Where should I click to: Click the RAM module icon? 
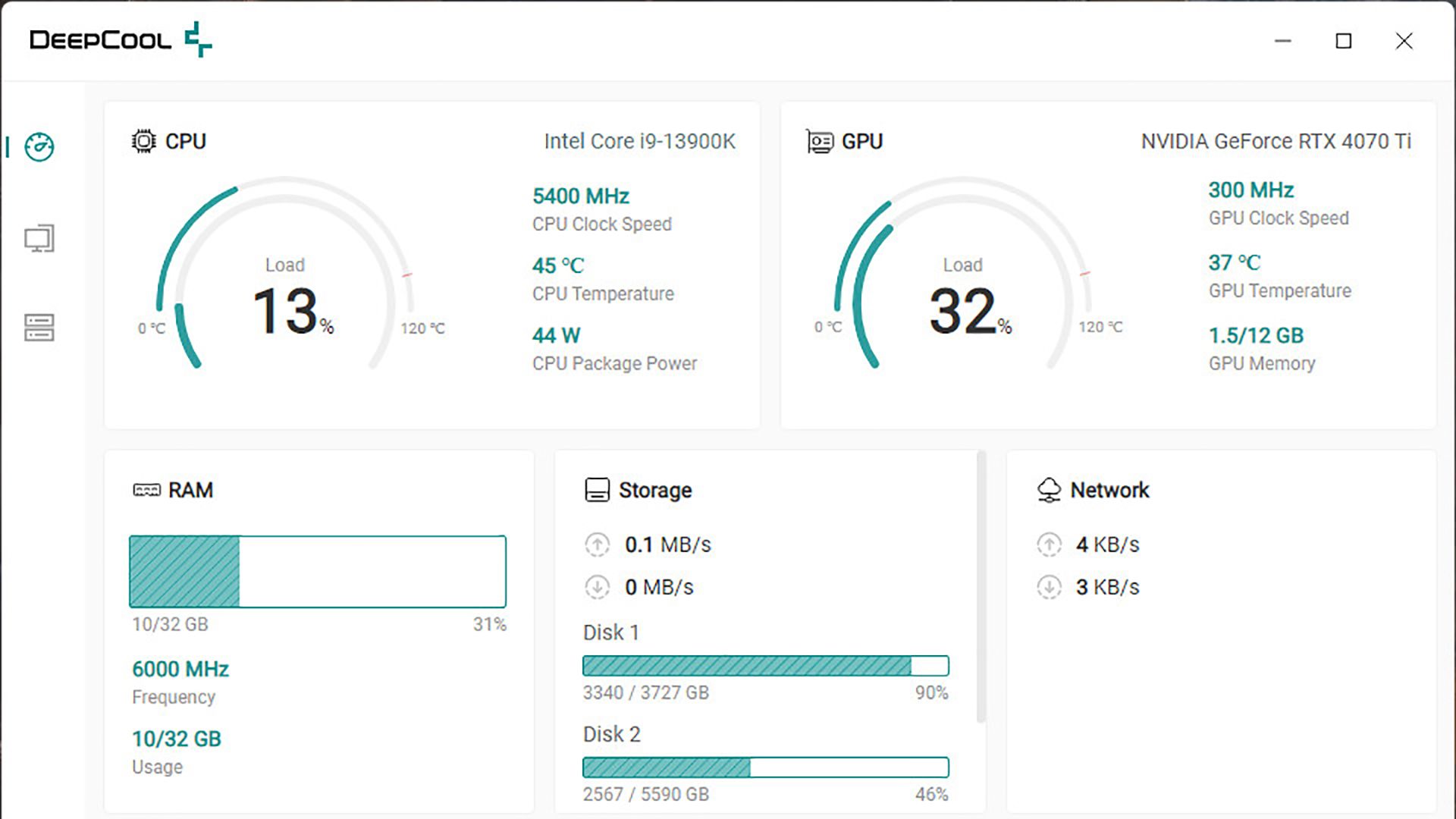click(x=146, y=491)
